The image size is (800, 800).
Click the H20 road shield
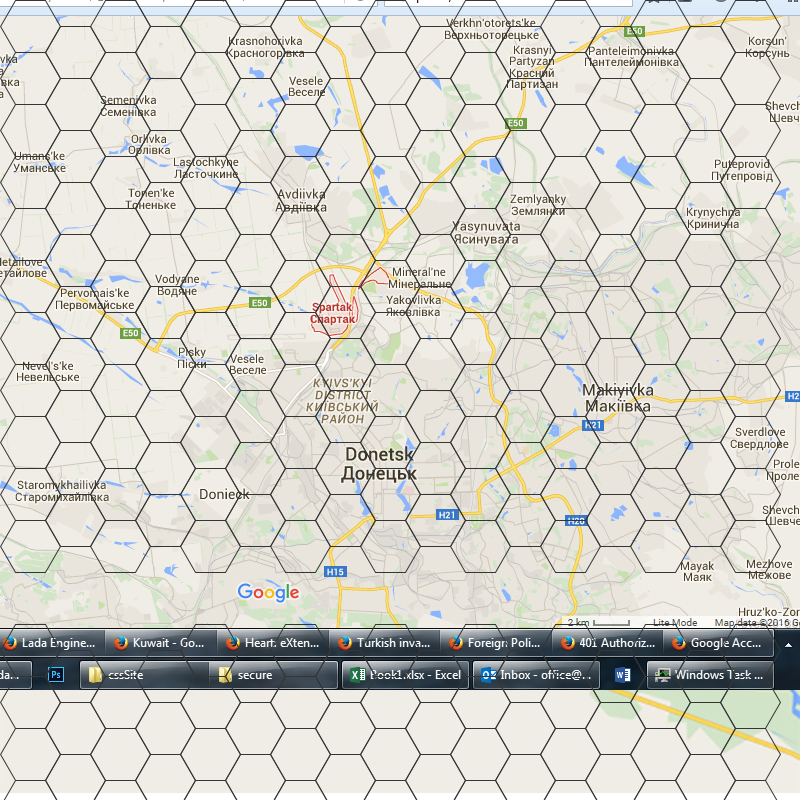pos(577,520)
